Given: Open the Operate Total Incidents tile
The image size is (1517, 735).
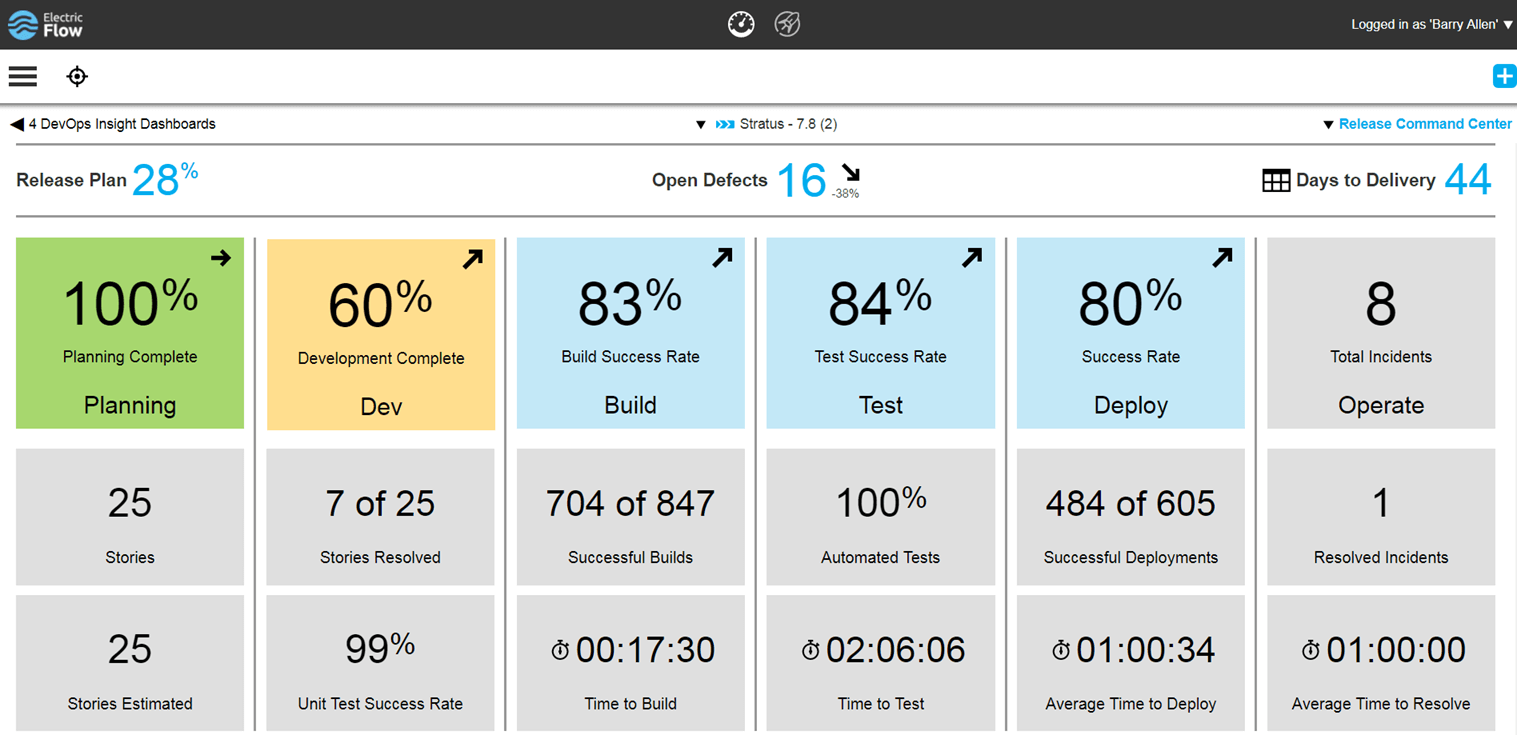Looking at the screenshot, I should tap(1381, 333).
